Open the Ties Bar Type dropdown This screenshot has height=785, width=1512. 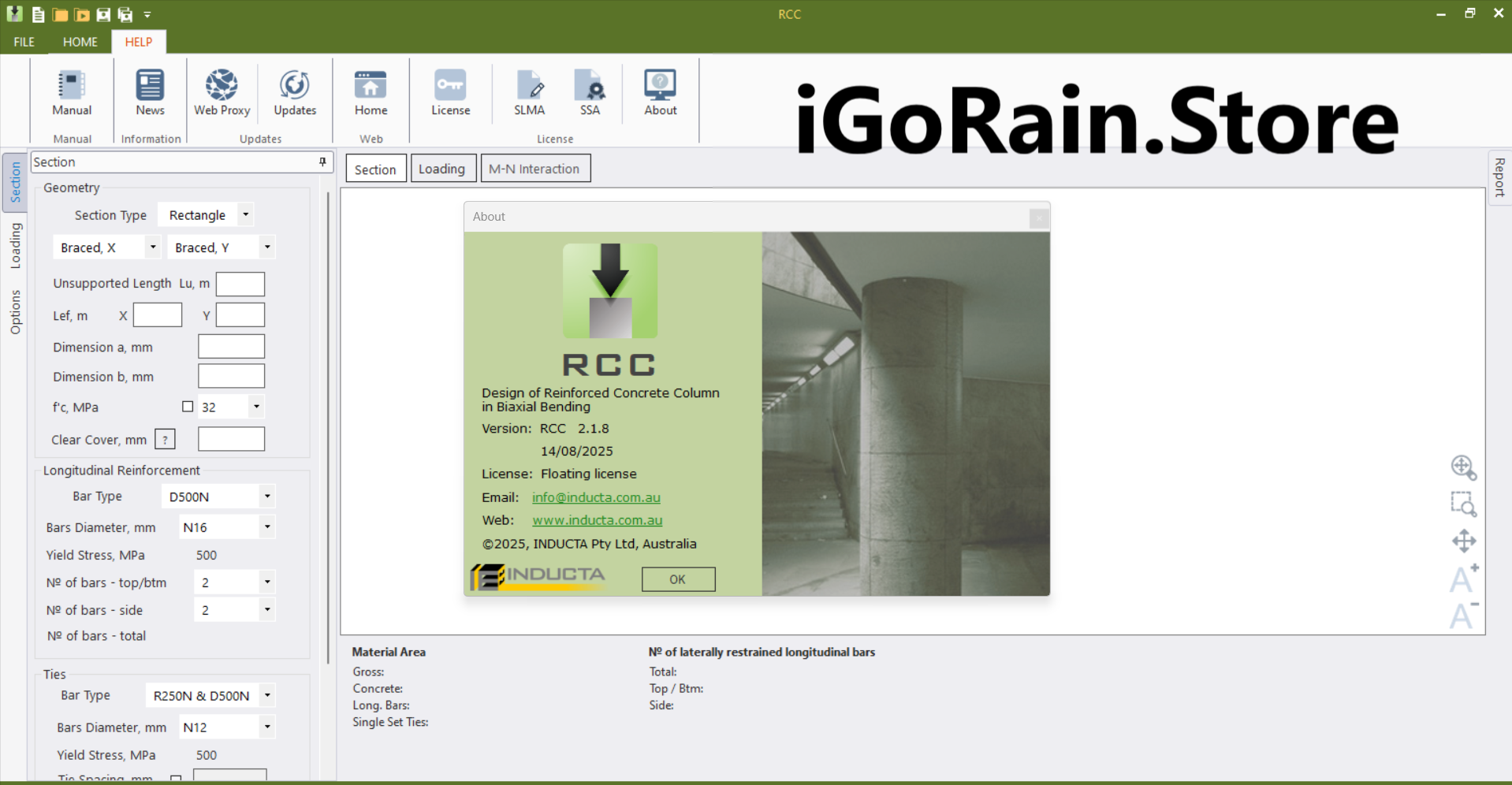[x=267, y=695]
